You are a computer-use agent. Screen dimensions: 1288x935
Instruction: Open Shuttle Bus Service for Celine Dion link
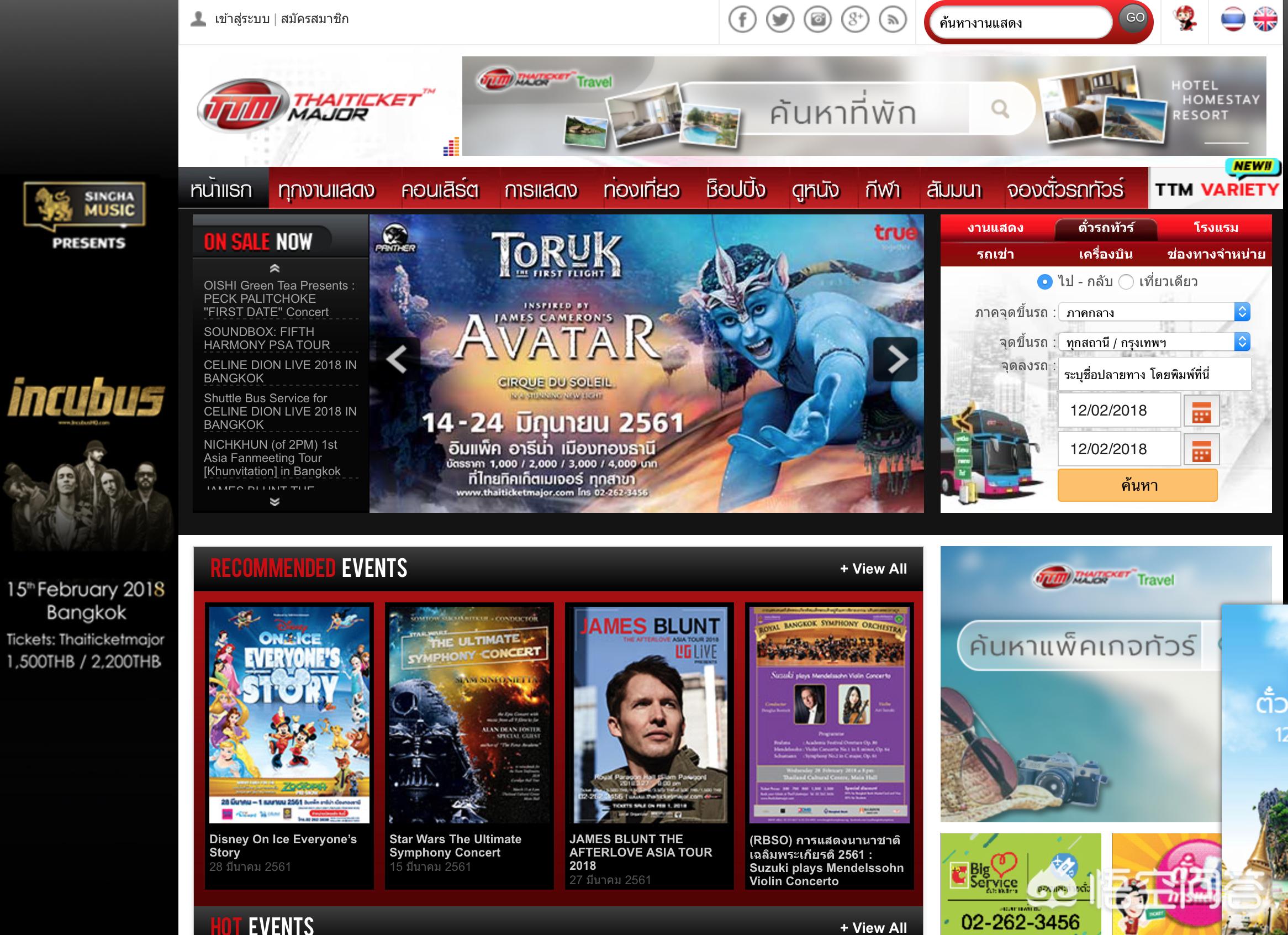tap(280, 411)
